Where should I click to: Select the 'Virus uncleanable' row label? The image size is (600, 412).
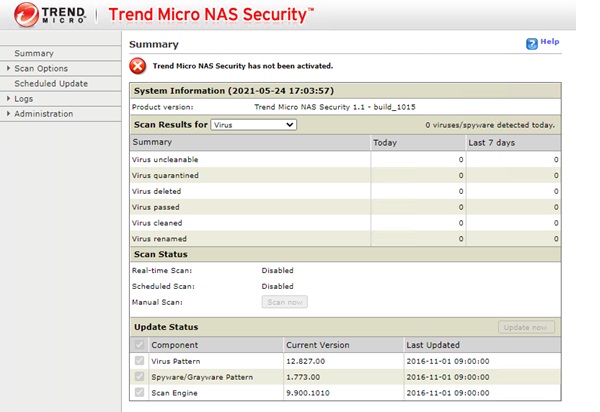(165, 160)
